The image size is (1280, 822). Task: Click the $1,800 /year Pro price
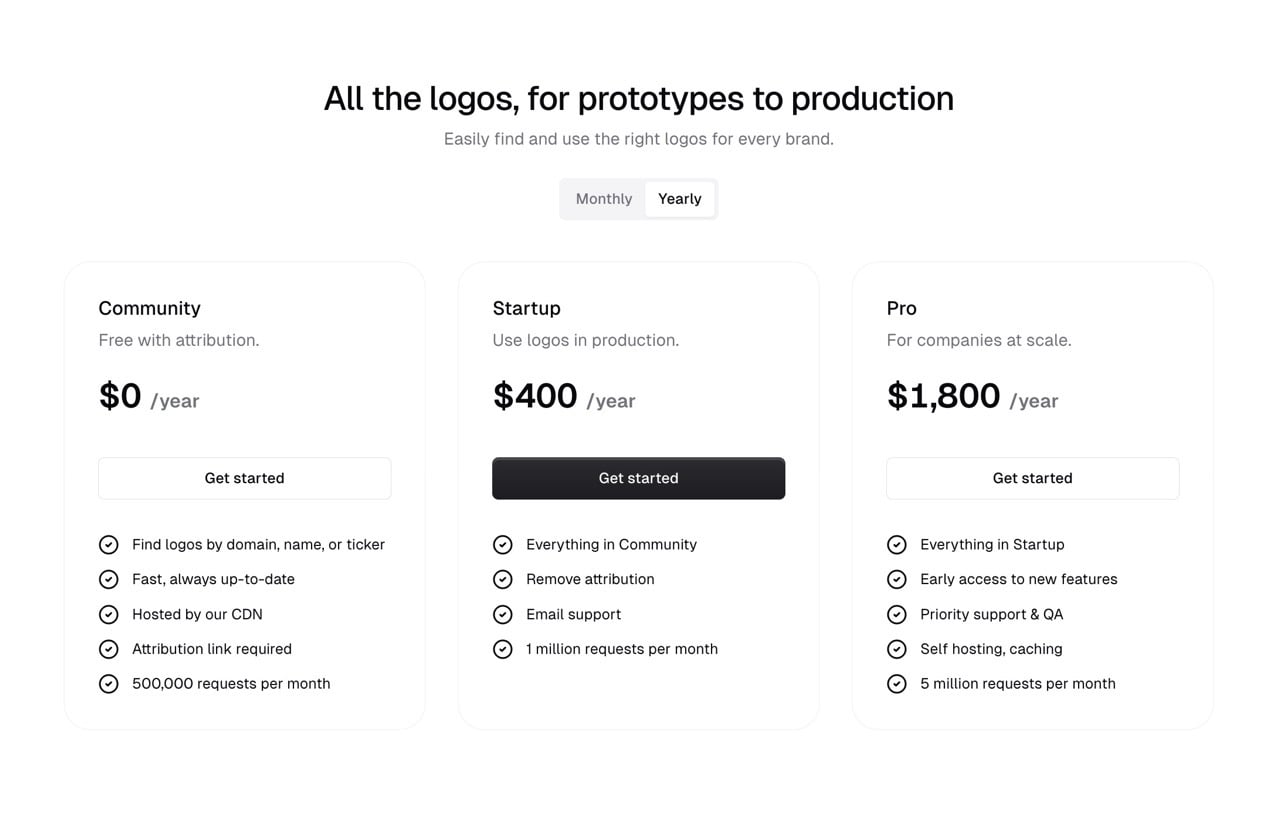pos(971,397)
